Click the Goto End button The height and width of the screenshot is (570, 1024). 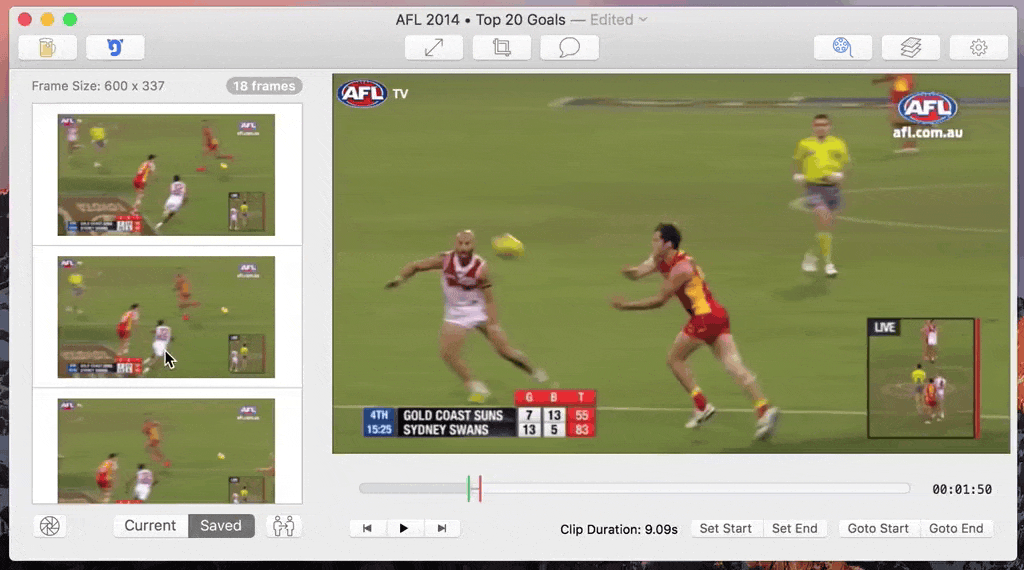coord(956,528)
